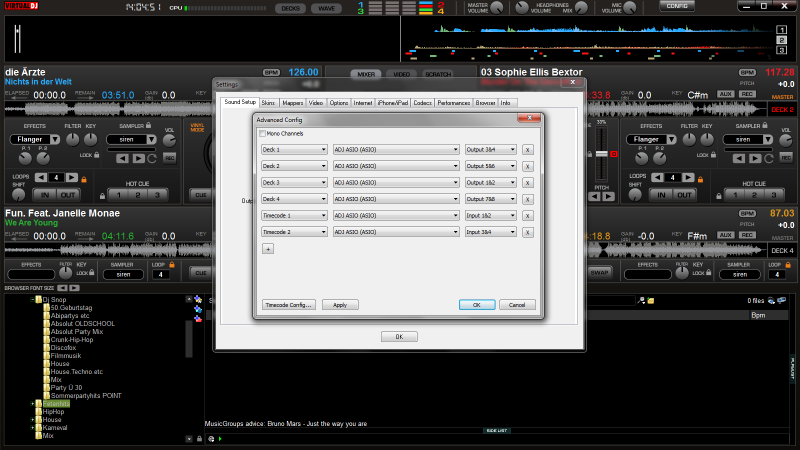Remove the Timecode 2 row with its X button
The image size is (800, 450).
pos(528,232)
